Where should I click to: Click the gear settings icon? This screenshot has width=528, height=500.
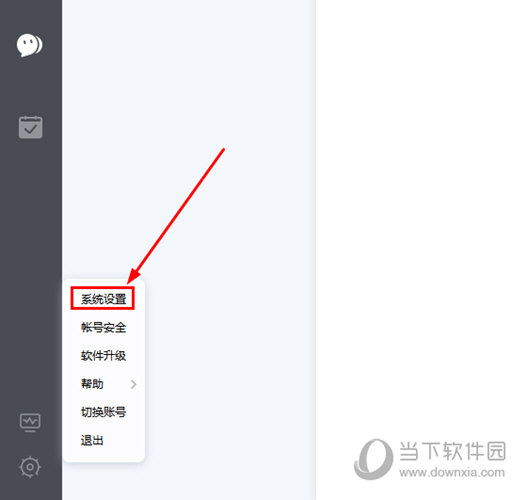[x=30, y=467]
